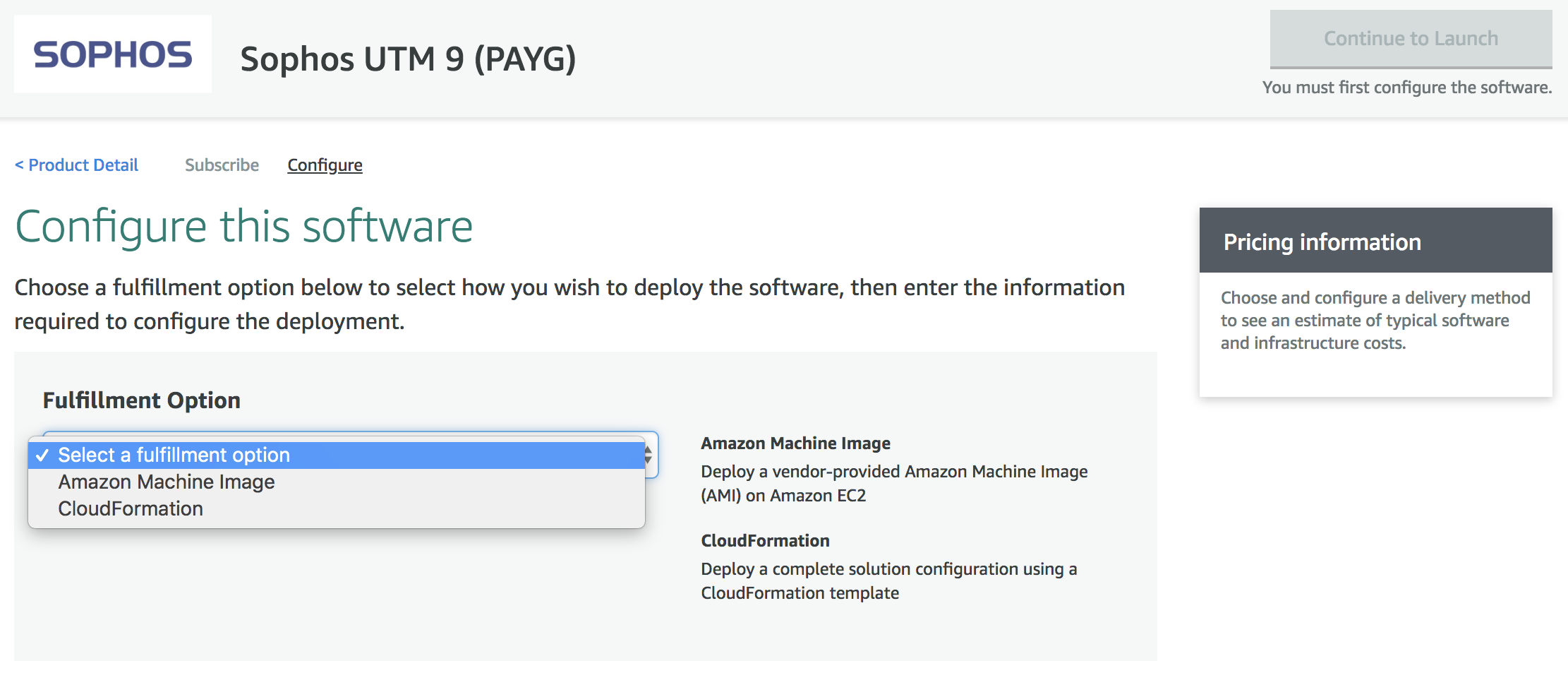Screen dimensions: 1568x685
Task: Click the fulfillment dropdown up-down arrows
Action: tap(649, 455)
